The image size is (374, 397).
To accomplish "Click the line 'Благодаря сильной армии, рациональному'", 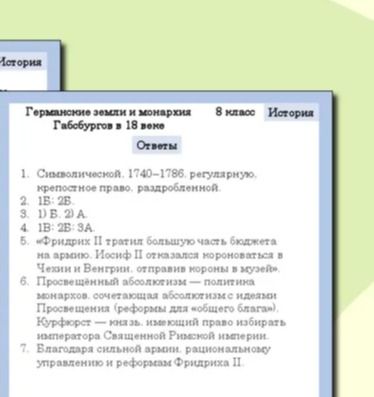I will tap(154, 349).
